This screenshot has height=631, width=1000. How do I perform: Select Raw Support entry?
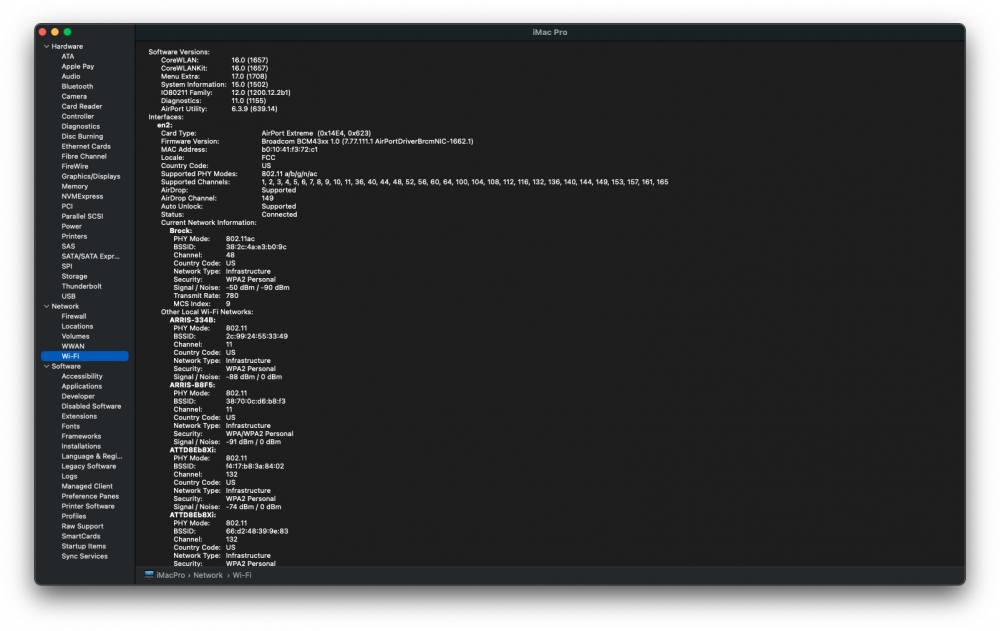82,526
